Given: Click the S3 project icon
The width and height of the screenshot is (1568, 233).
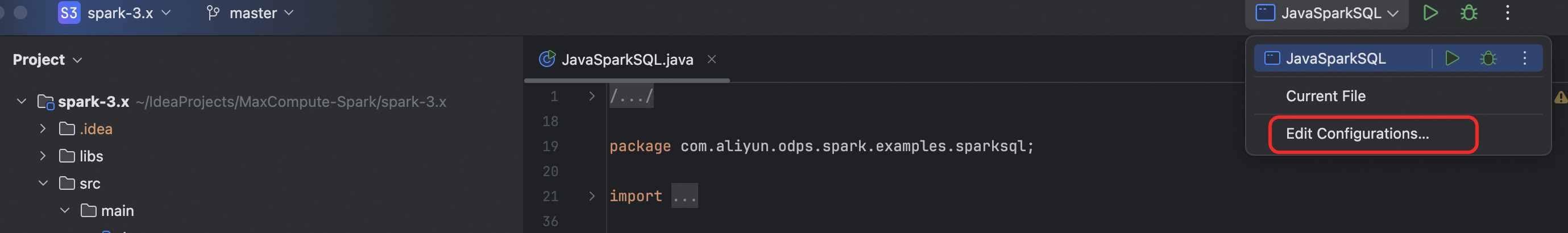Looking at the screenshot, I should (69, 13).
